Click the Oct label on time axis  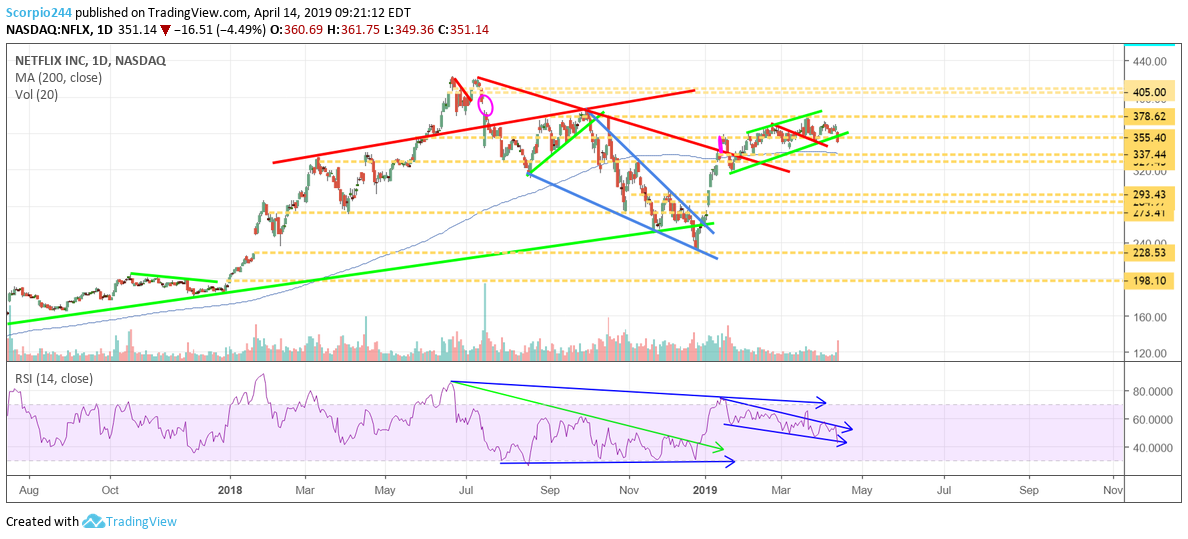(111, 490)
